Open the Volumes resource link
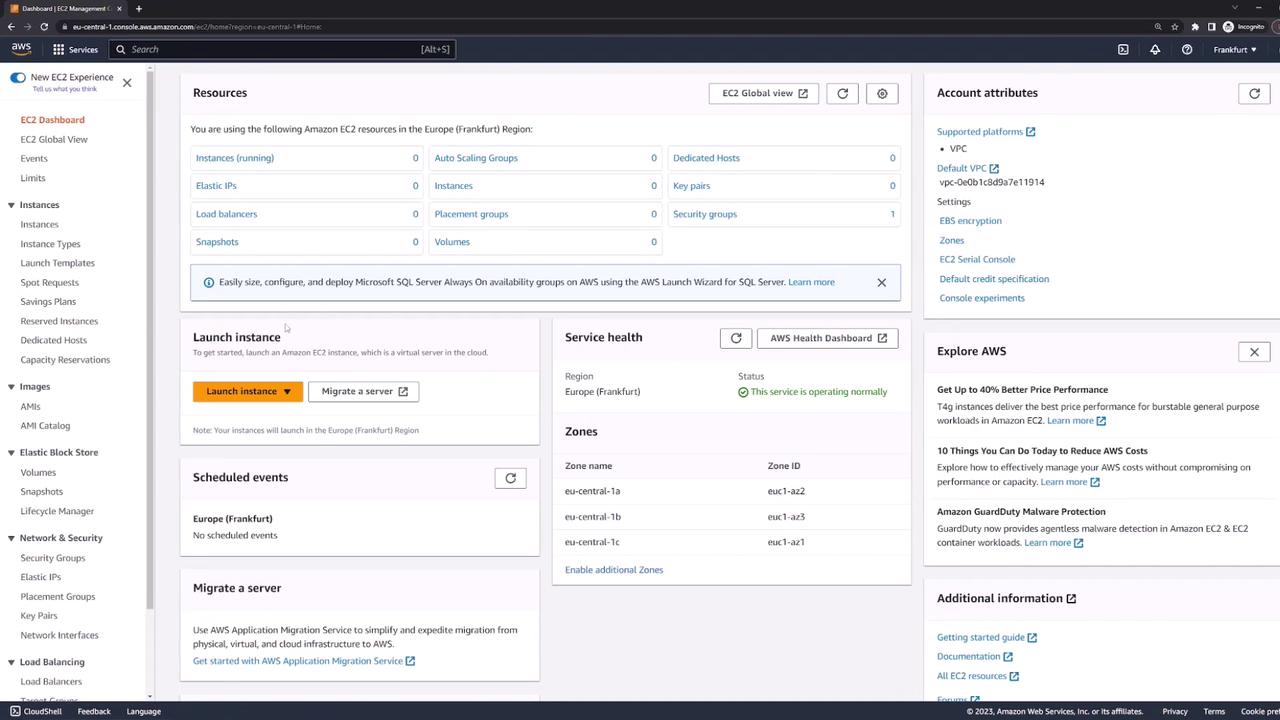Viewport: 1280px width, 720px height. (x=452, y=242)
